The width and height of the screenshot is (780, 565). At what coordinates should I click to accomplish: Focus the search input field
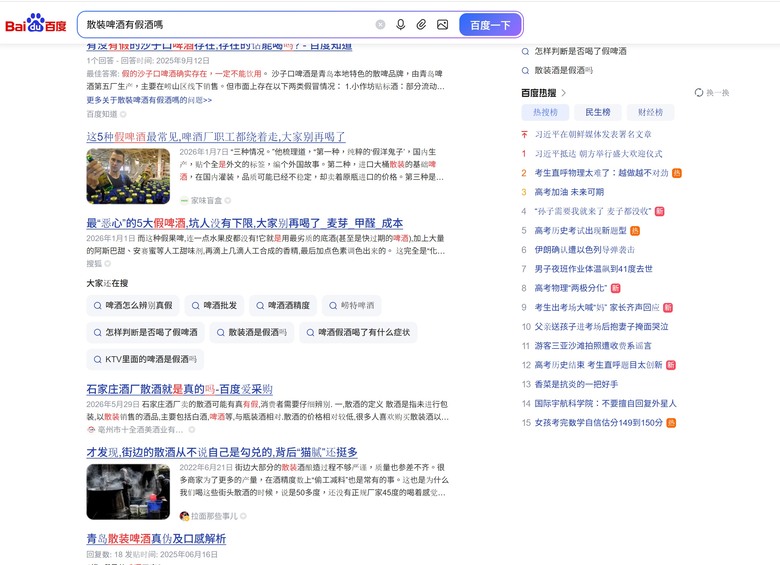[226, 24]
